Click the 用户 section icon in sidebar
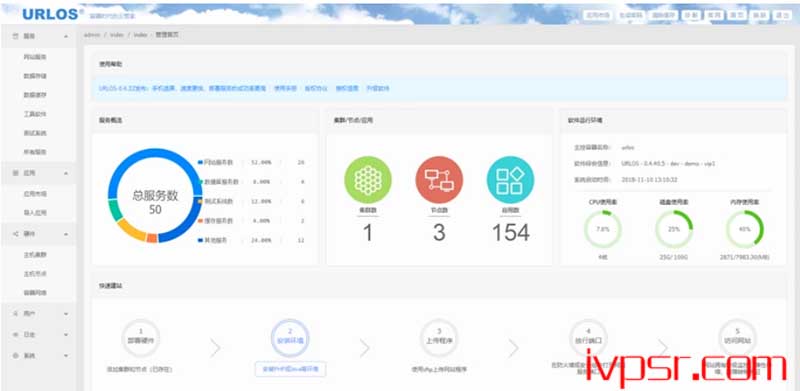The image size is (800, 391). 15,313
